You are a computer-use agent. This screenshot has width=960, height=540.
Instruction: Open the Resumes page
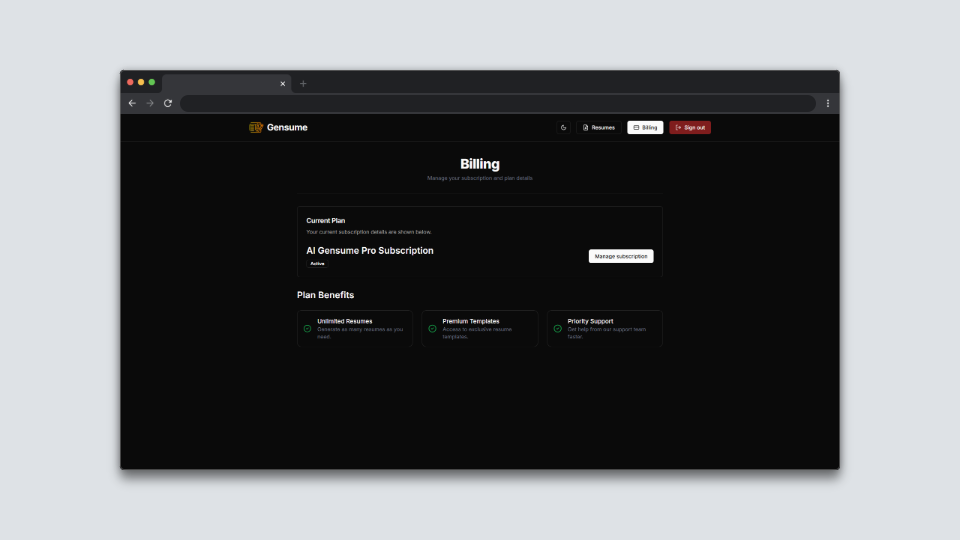click(599, 127)
